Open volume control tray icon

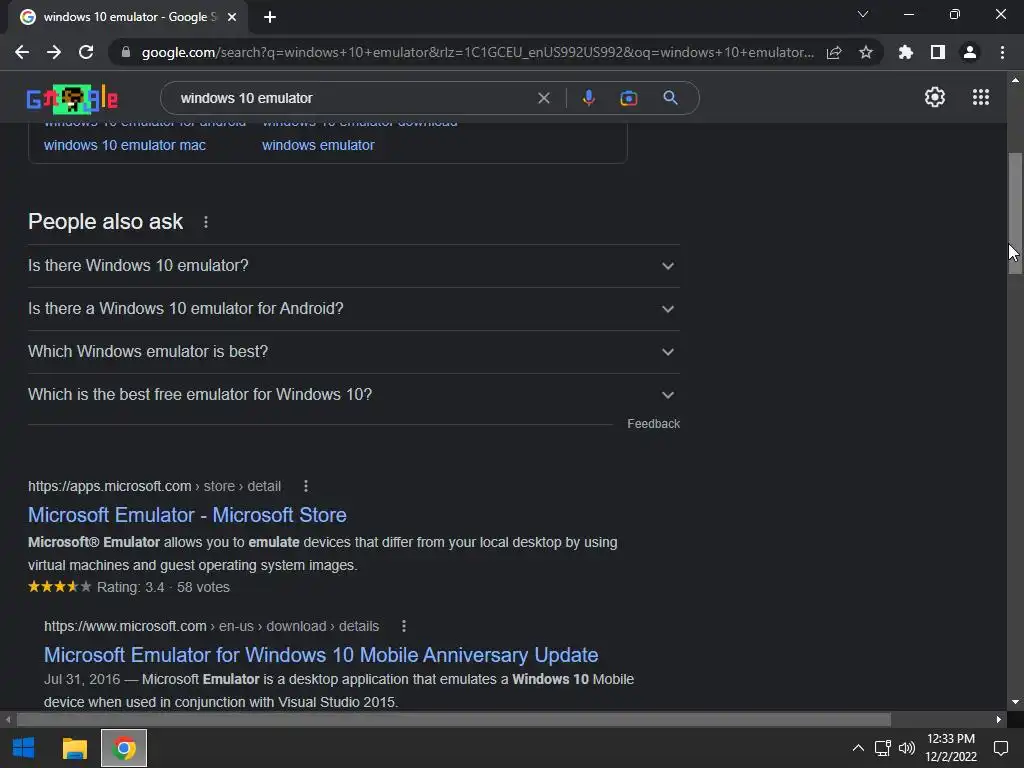pyautogui.click(x=906, y=748)
